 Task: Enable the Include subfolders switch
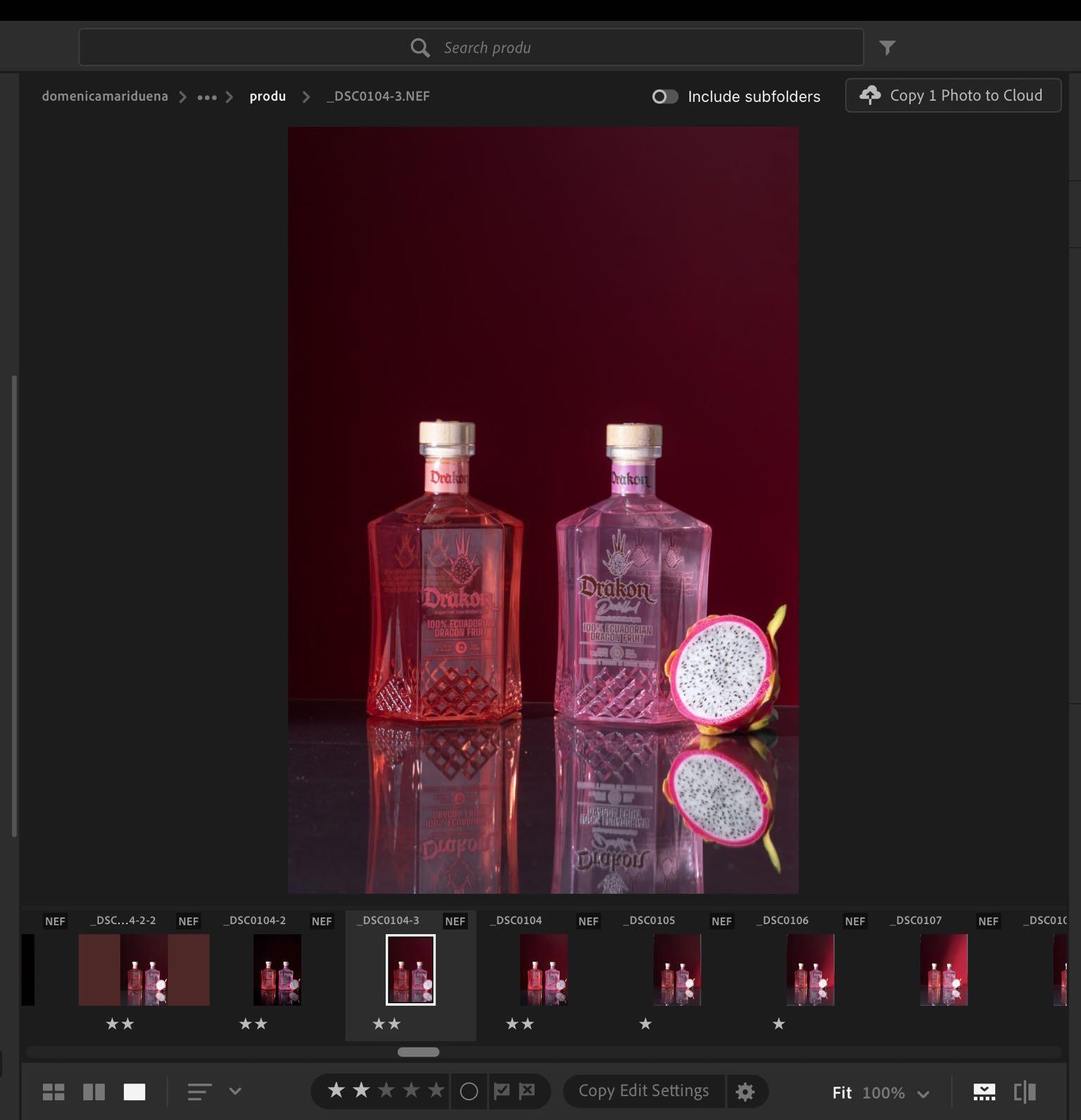click(x=665, y=96)
